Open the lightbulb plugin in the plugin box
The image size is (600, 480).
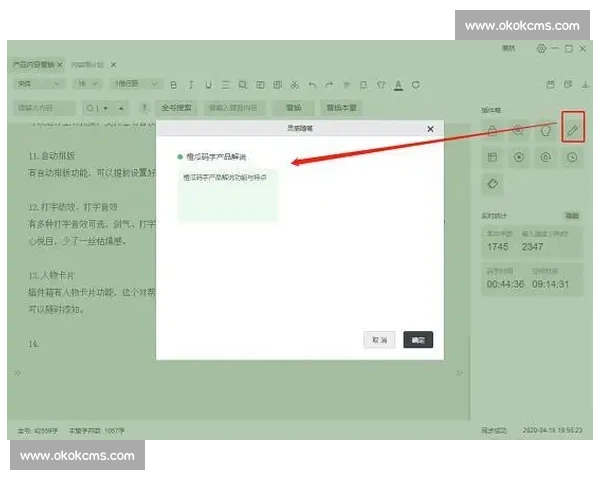pyautogui.click(x=545, y=131)
